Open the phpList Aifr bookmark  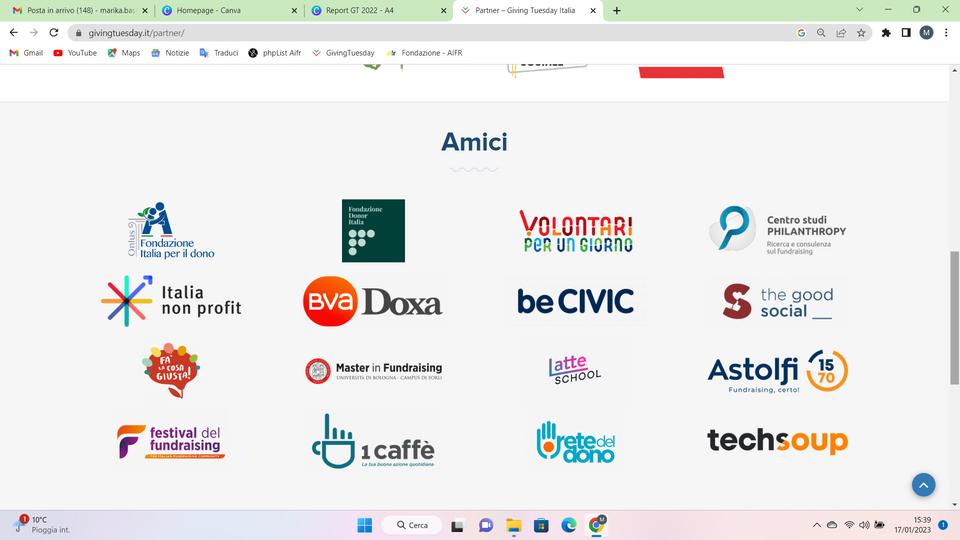275,53
